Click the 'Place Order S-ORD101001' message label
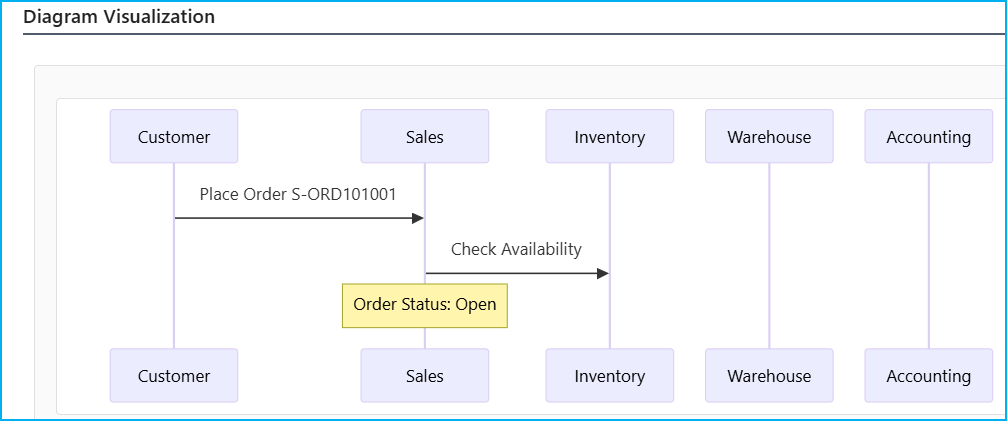1007x421 pixels. [x=298, y=194]
